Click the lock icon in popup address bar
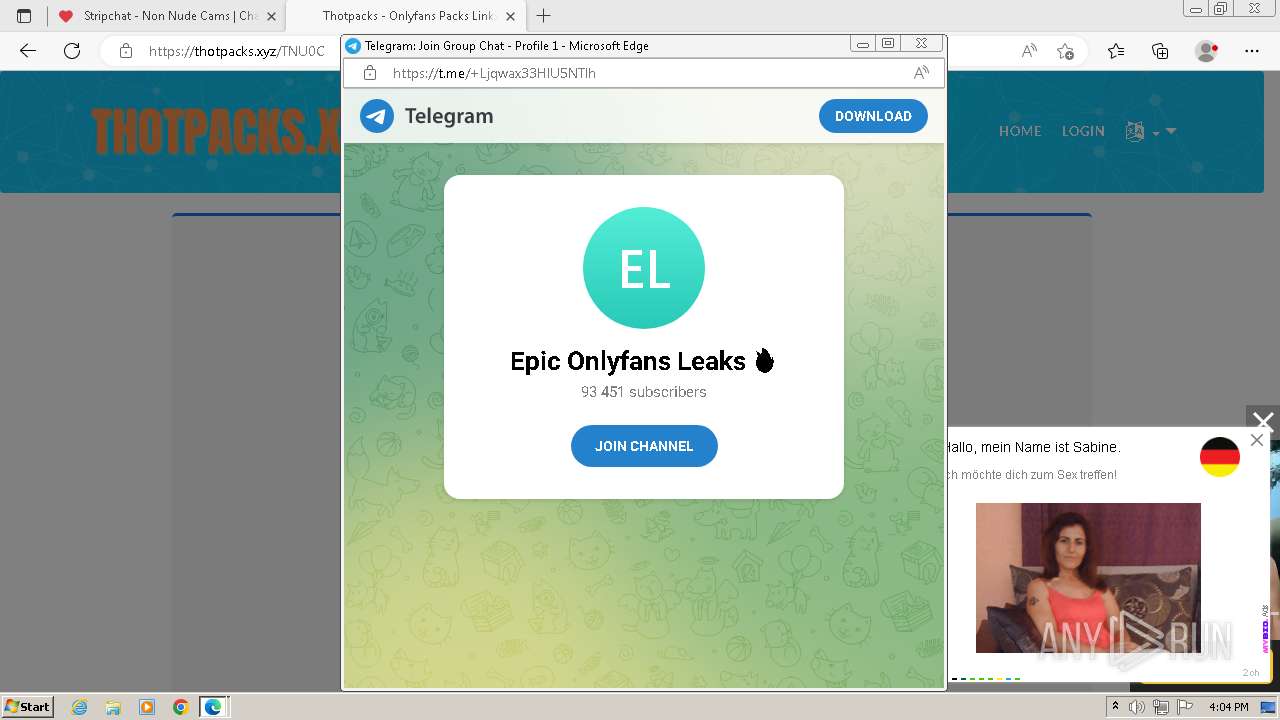 [x=370, y=73]
